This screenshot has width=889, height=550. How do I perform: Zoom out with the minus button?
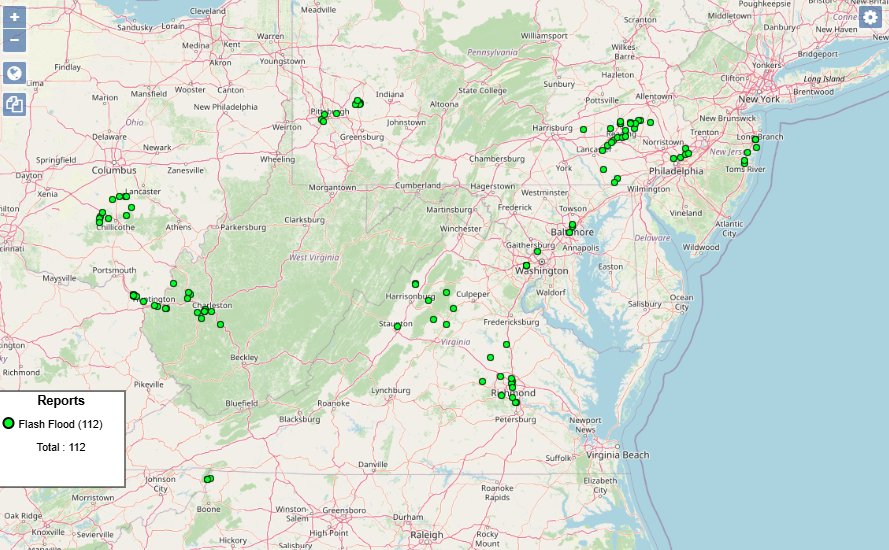click(14, 41)
